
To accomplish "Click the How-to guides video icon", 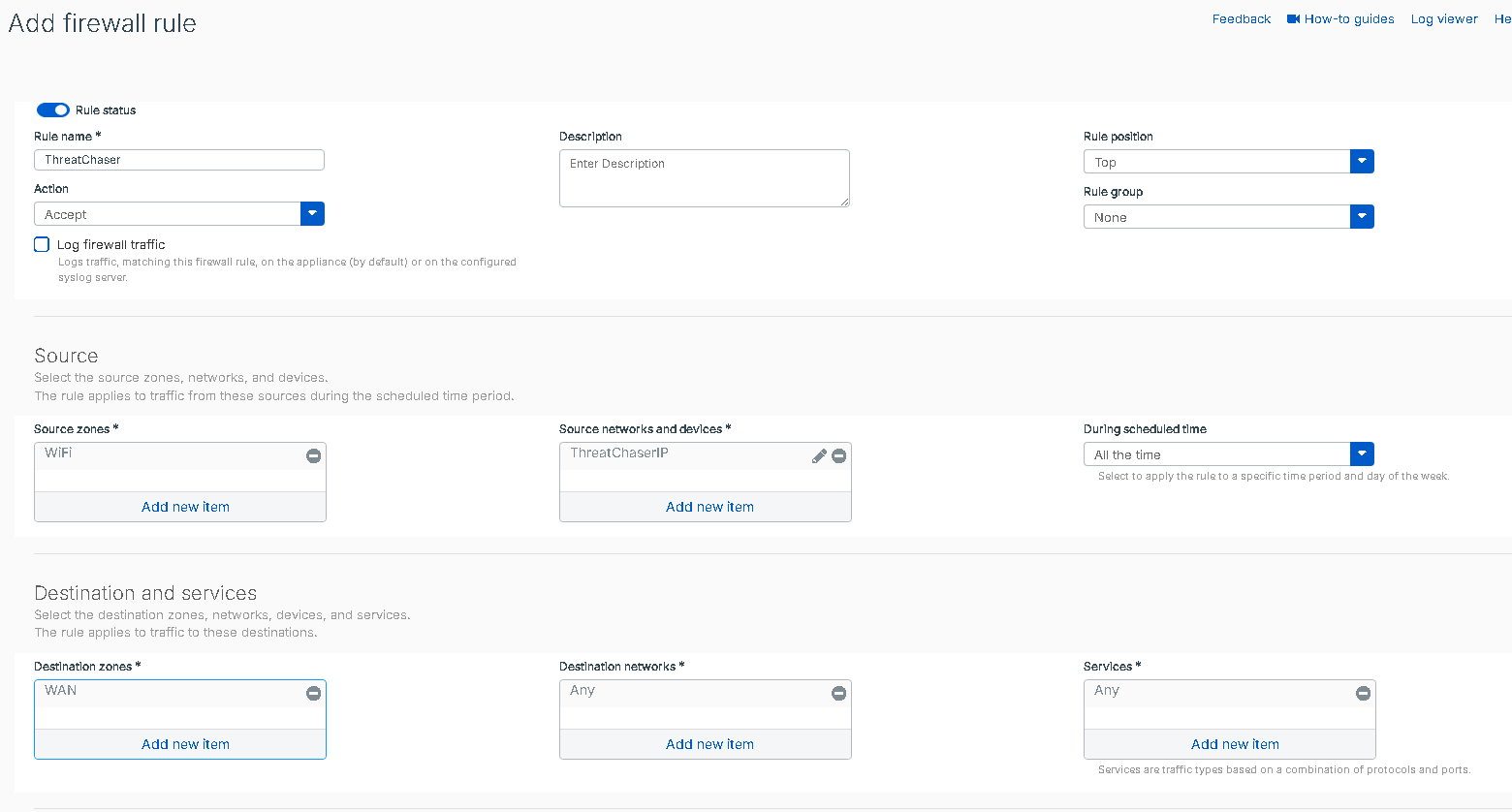I will 1293,19.
